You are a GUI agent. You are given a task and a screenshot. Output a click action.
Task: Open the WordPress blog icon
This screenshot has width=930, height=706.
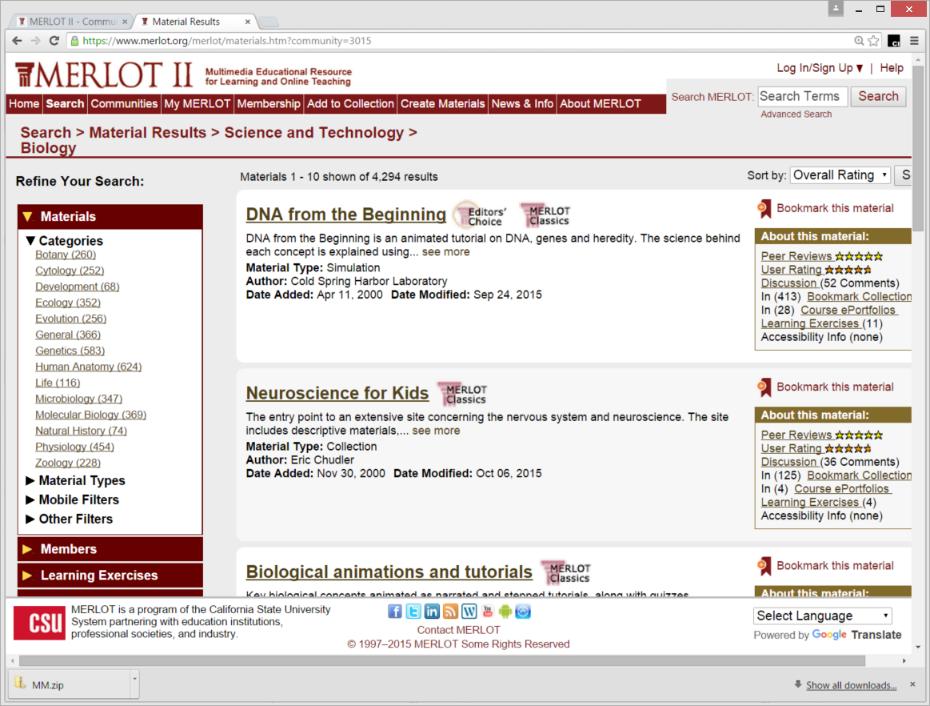coord(469,611)
